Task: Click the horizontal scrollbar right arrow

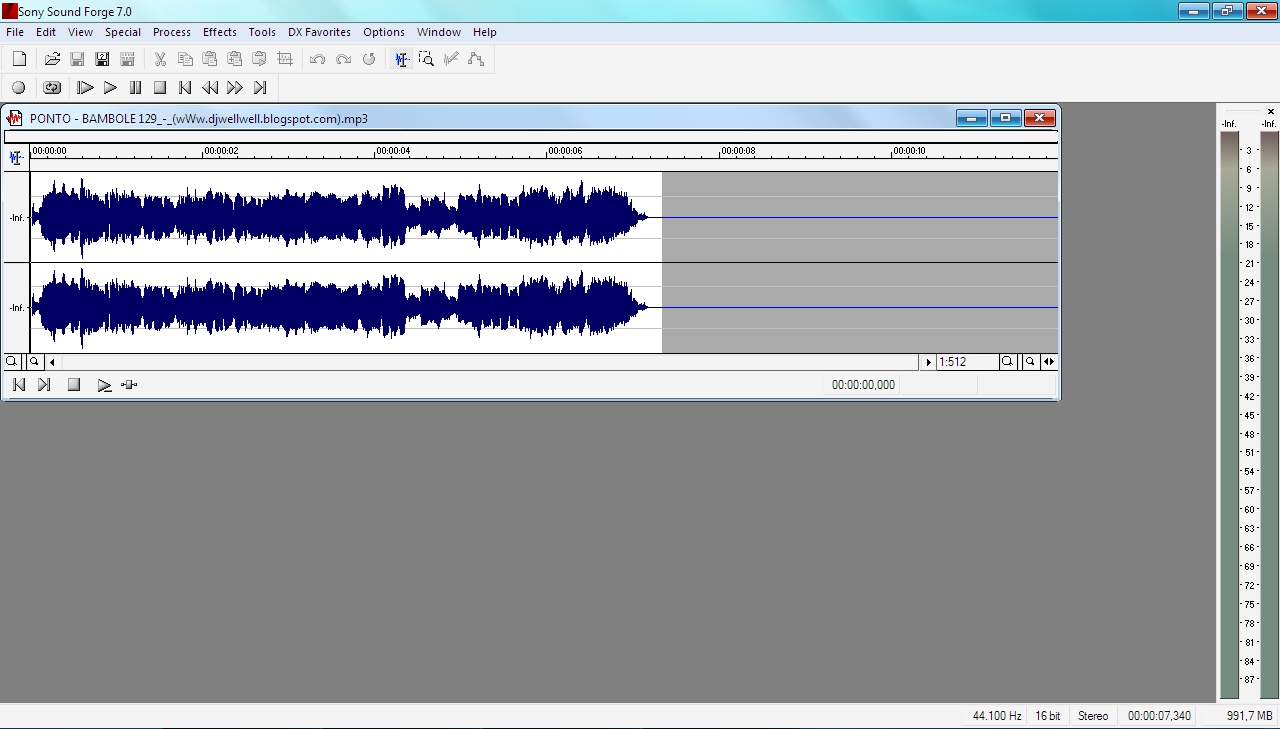Action: click(x=928, y=362)
